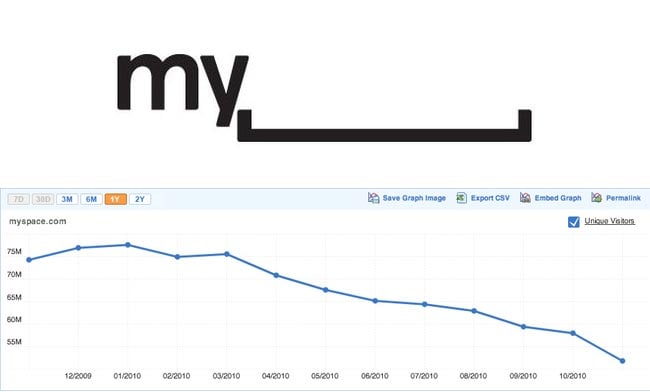
Task: Click the Embed Graph icon
Action: point(525,198)
